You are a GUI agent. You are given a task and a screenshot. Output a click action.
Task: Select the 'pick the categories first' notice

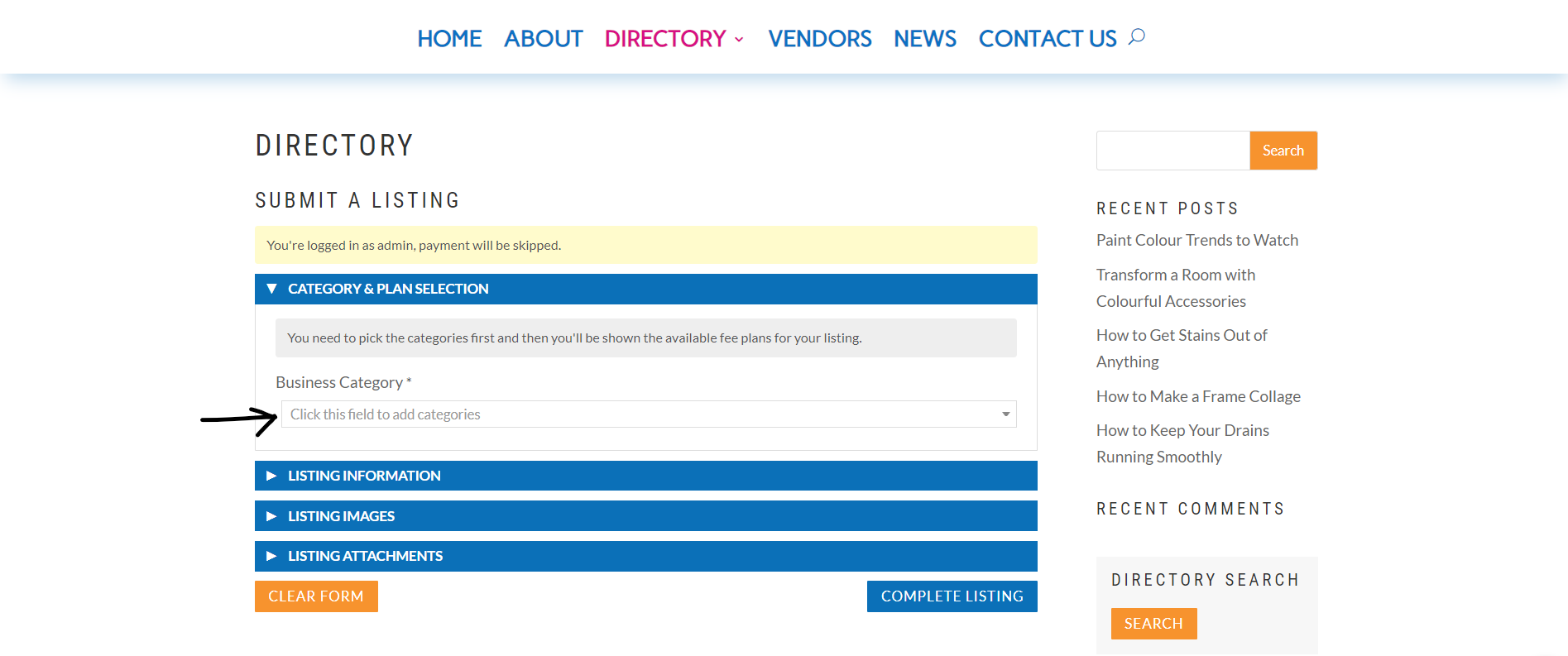pyautogui.click(x=574, y=338)
